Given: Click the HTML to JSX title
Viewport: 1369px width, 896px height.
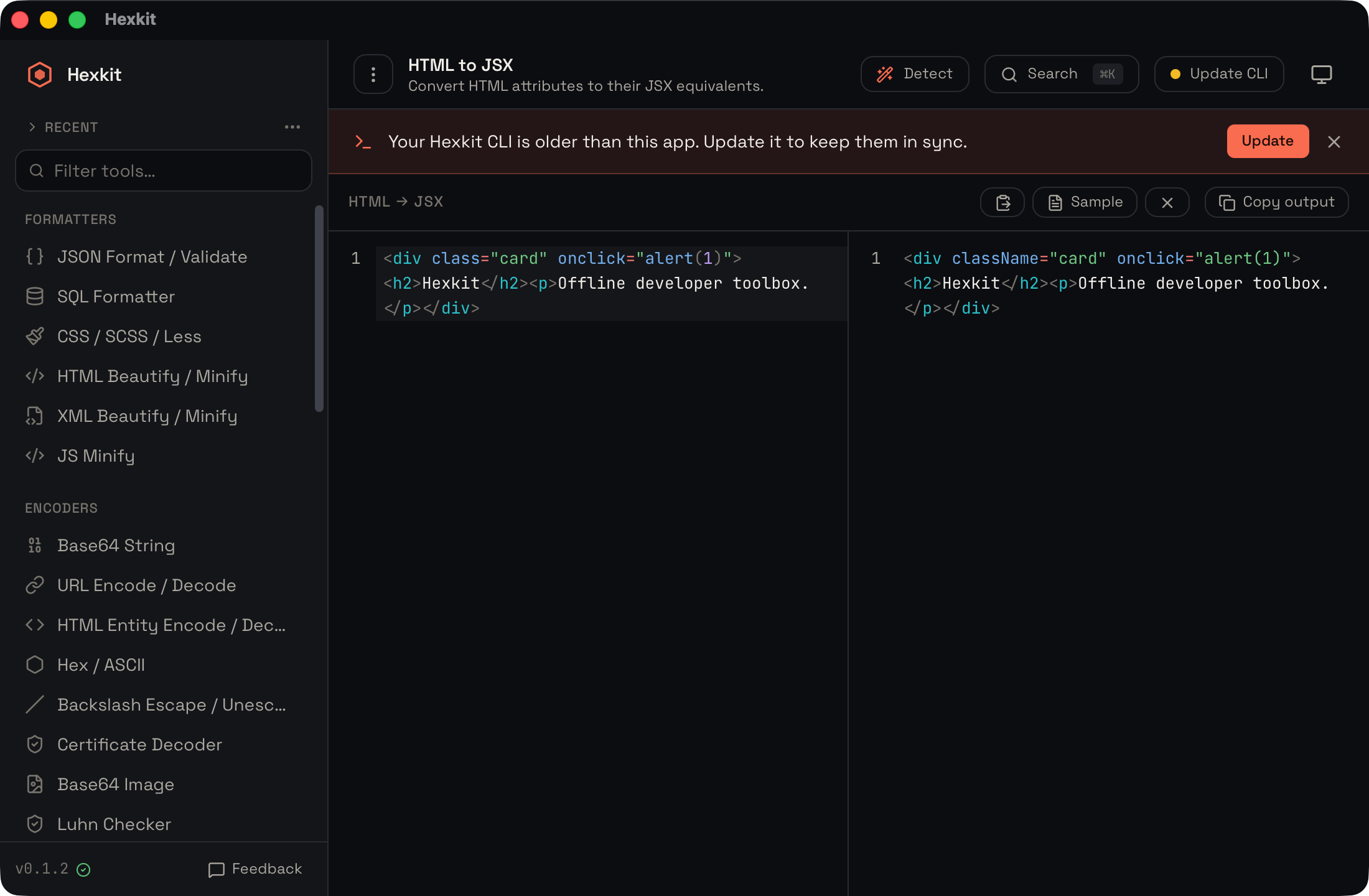Looking at the screenshot, I should pyautogui.click(x=460, y=65).
